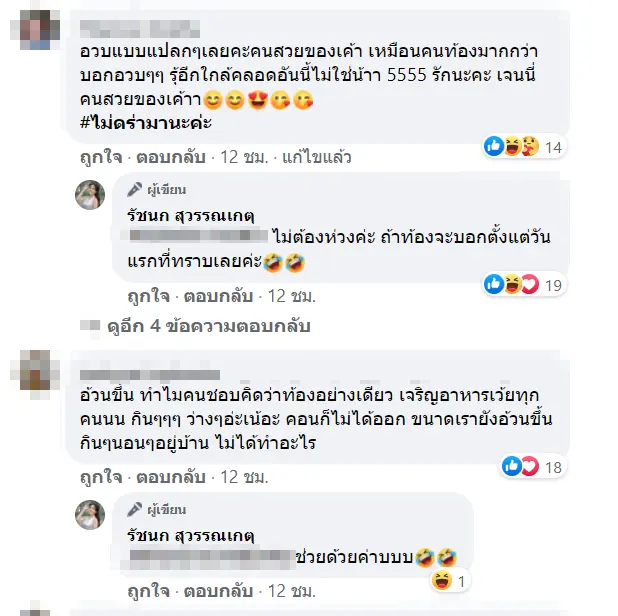618x616 pixels.
Task: Open blurred profile picture of the first commenter
Action: 35,30
